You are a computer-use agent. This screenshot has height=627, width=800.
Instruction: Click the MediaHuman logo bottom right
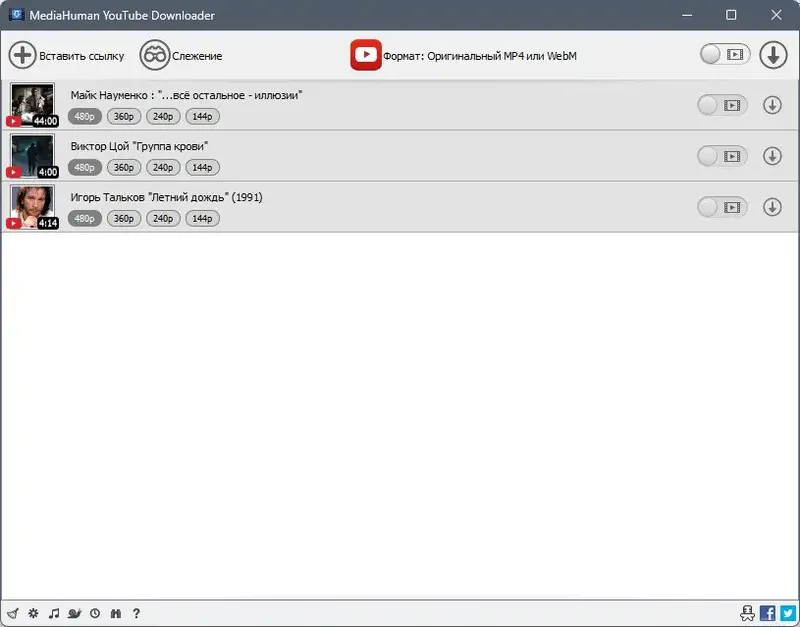[x=747, y=613]
